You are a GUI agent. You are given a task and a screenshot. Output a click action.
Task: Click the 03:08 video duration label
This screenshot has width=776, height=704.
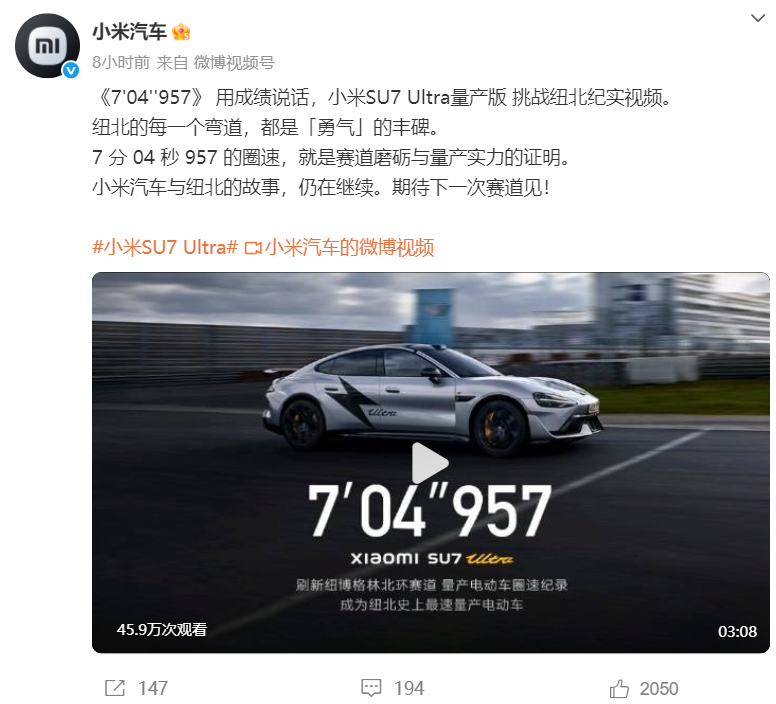(737, 631)
